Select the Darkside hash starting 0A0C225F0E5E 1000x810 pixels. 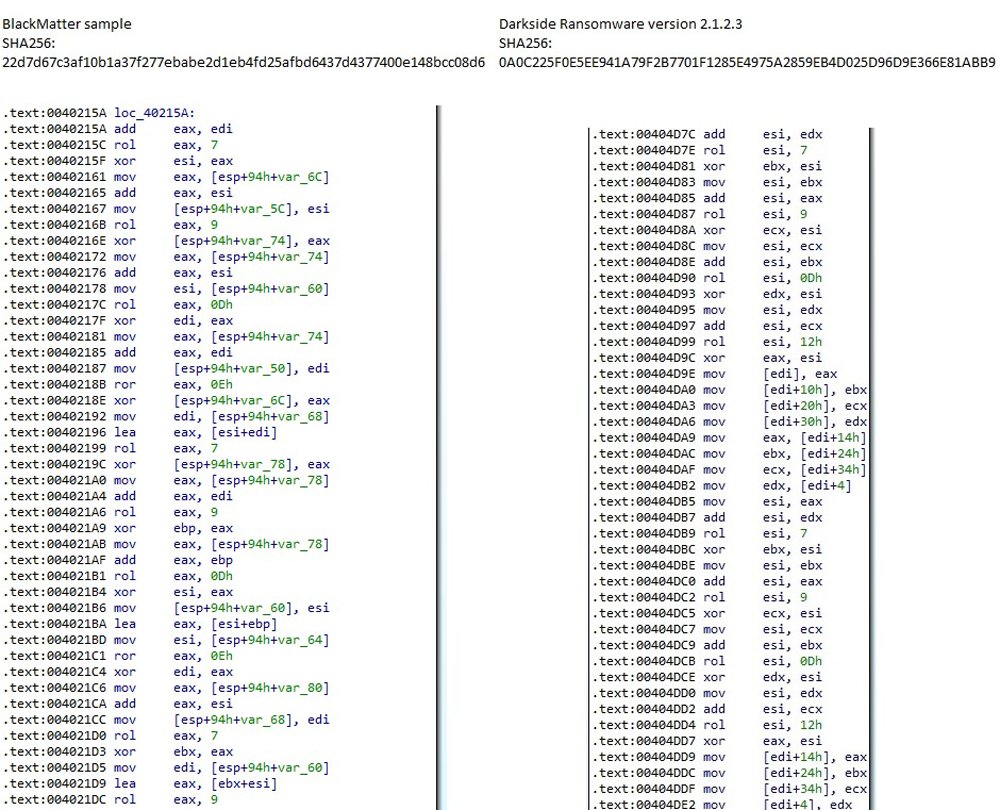point(747,63)
